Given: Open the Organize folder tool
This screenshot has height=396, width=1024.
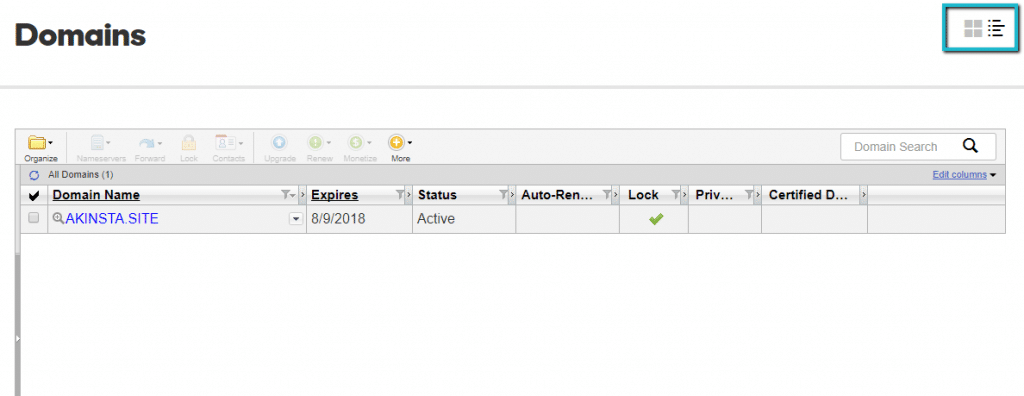Looking at the screenshot, I should (x=40, y=148).
